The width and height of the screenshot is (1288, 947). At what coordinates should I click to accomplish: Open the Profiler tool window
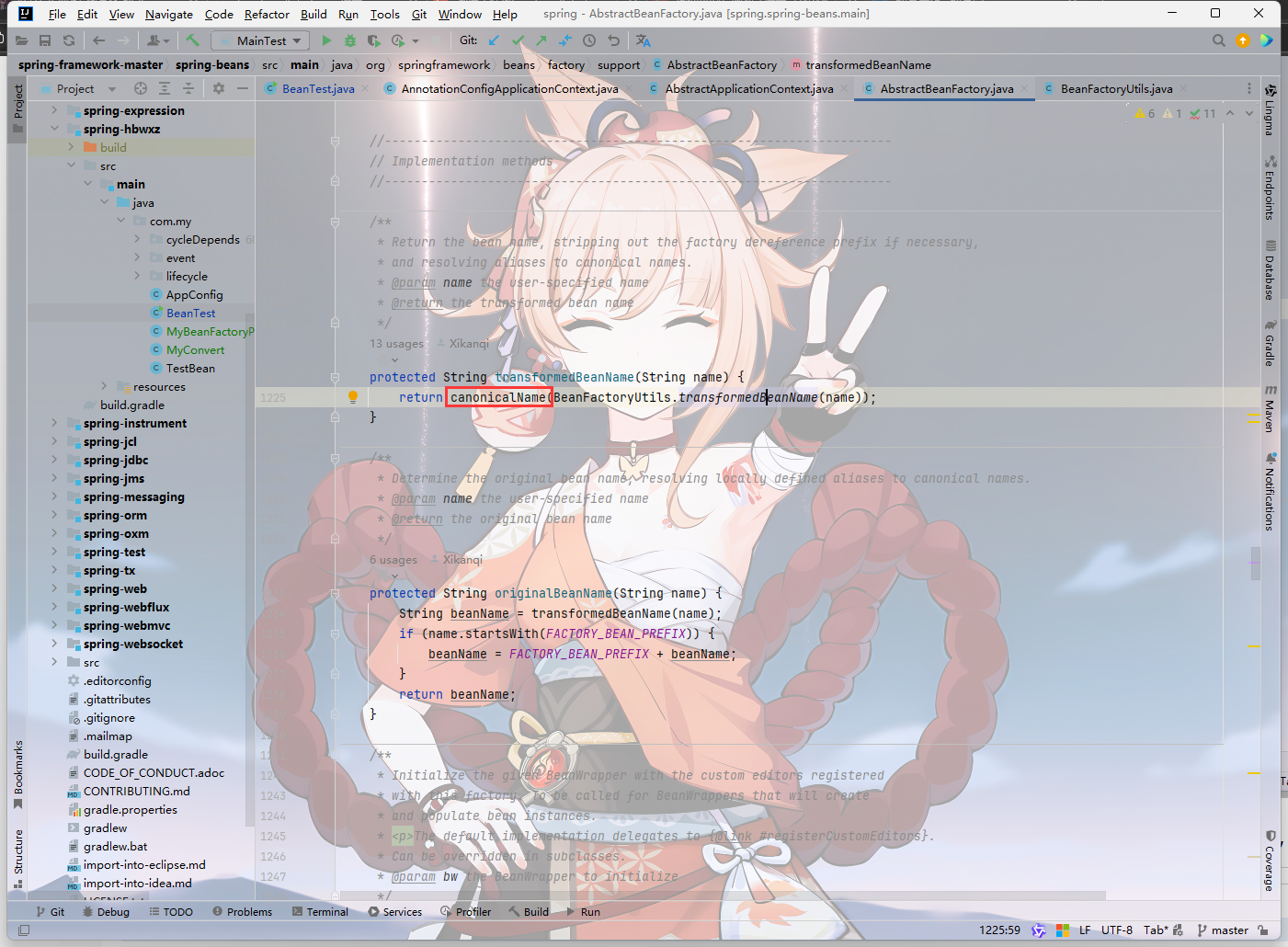tap(466, 912)
